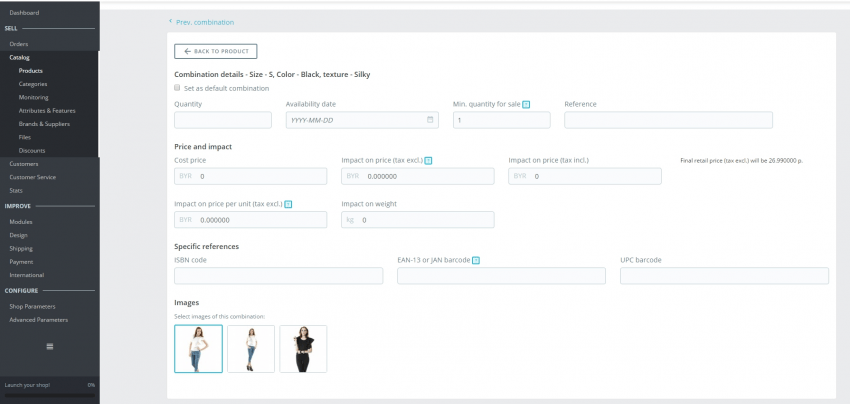Open Shop Parameters in the sidebar
This screenshot has width=850, height=404.
tap(32, 306)
